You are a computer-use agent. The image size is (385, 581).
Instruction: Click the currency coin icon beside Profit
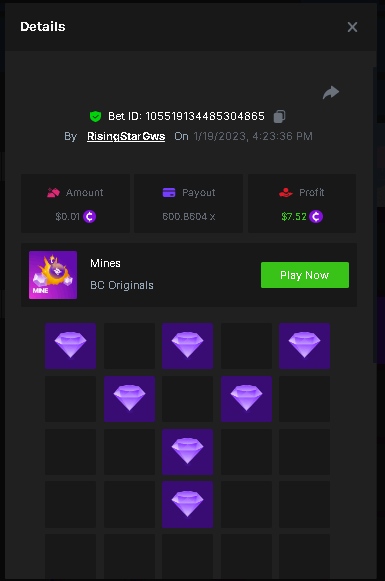point(316,216)
